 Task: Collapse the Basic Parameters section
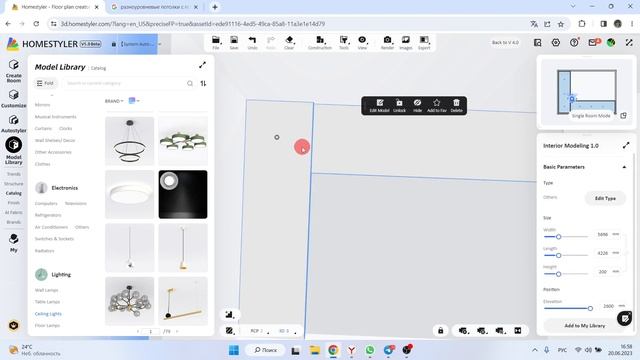(624, 167)
